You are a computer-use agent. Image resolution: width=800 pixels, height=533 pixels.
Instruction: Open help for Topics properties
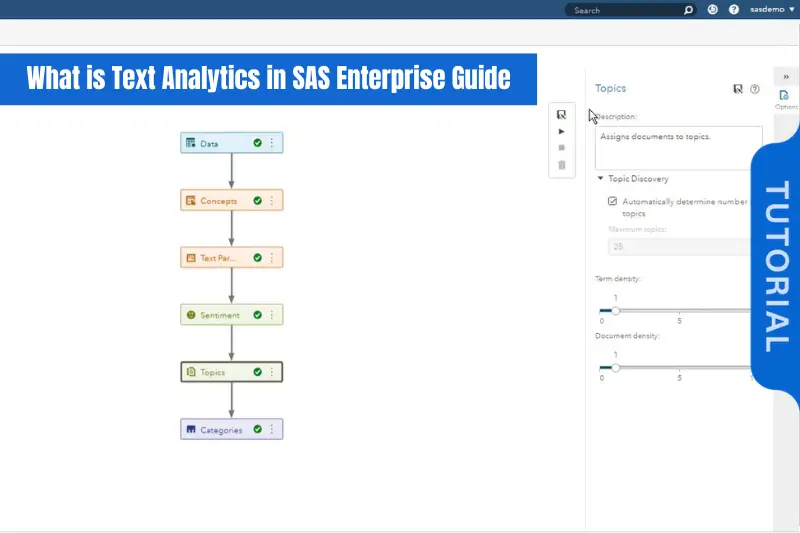pyautogui.click(x=755, y=89)
